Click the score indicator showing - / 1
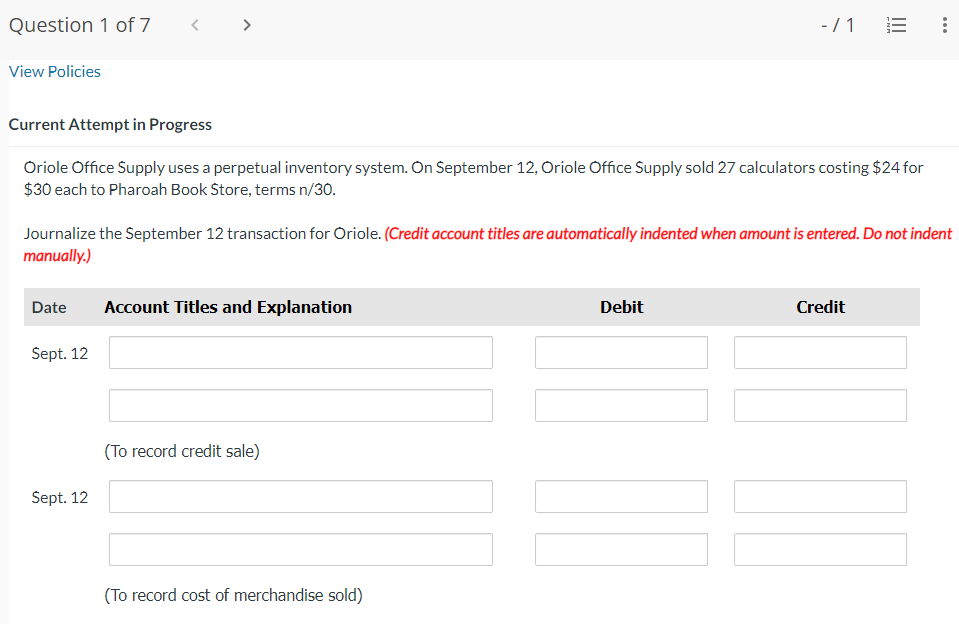The image size is (959, 624). [838, 25]
